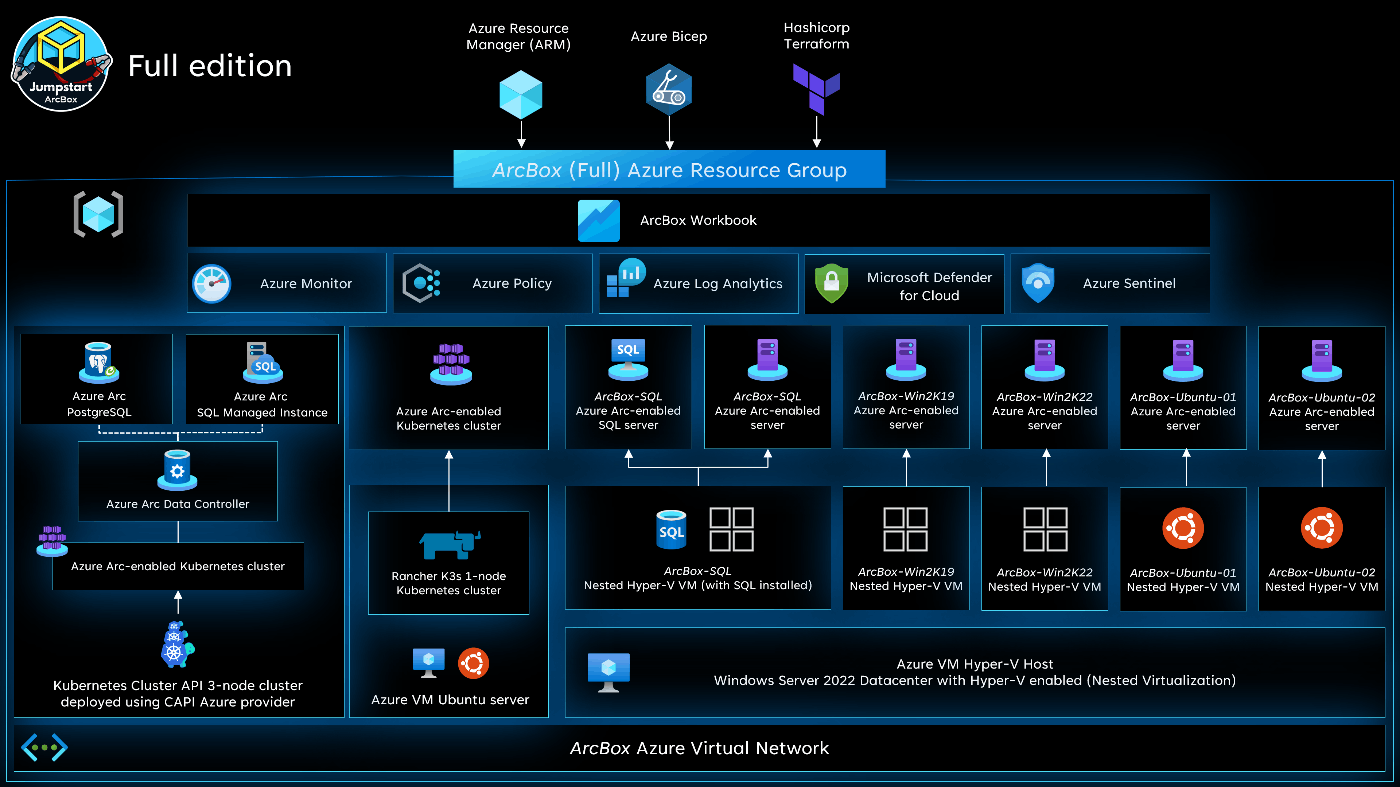1400x787 pixels.
Task: Click the Azure Bicep label
Action: click(x=669, y=37)
